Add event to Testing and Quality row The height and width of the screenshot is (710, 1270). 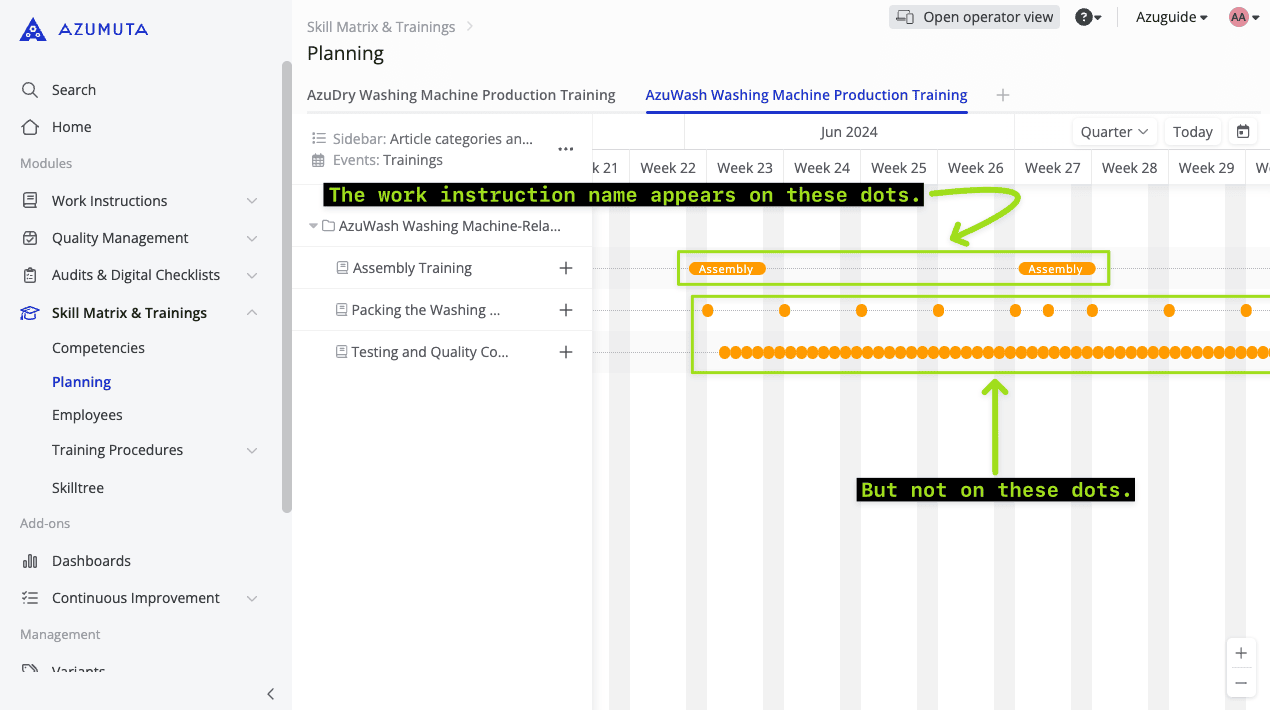pos(565,352)
